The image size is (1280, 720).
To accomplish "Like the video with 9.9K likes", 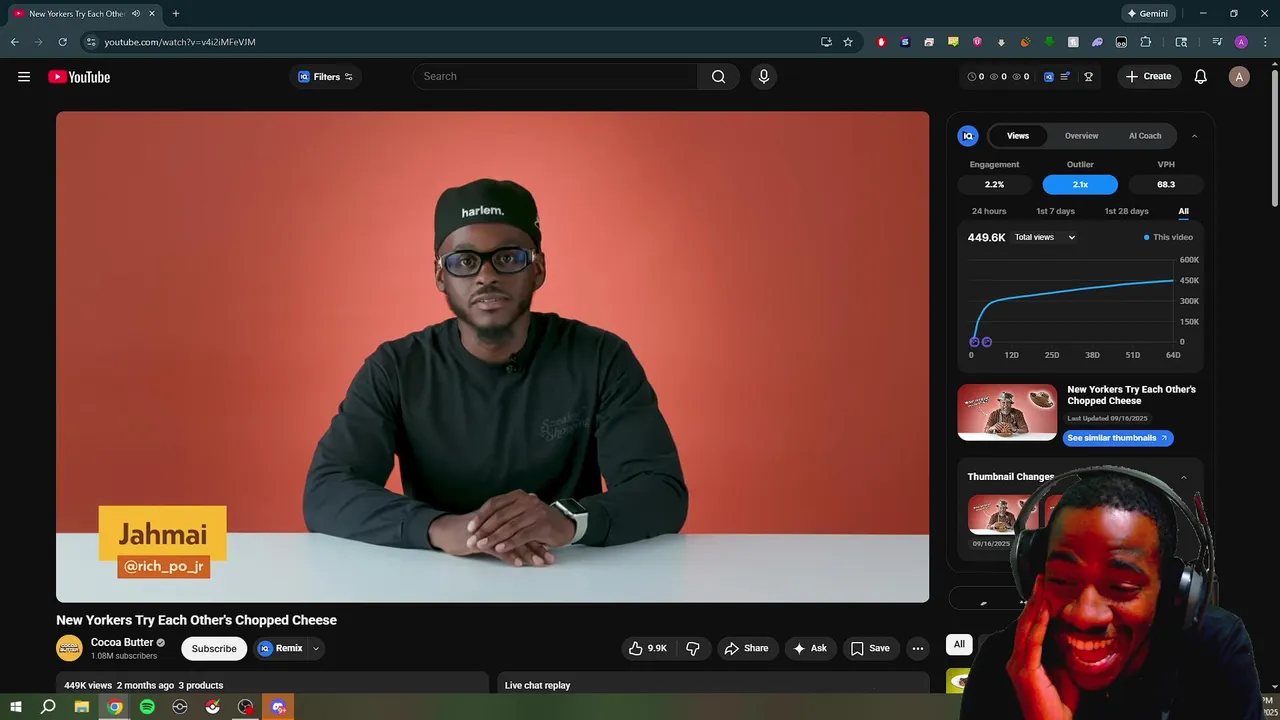I will click(x=647, y=648).
